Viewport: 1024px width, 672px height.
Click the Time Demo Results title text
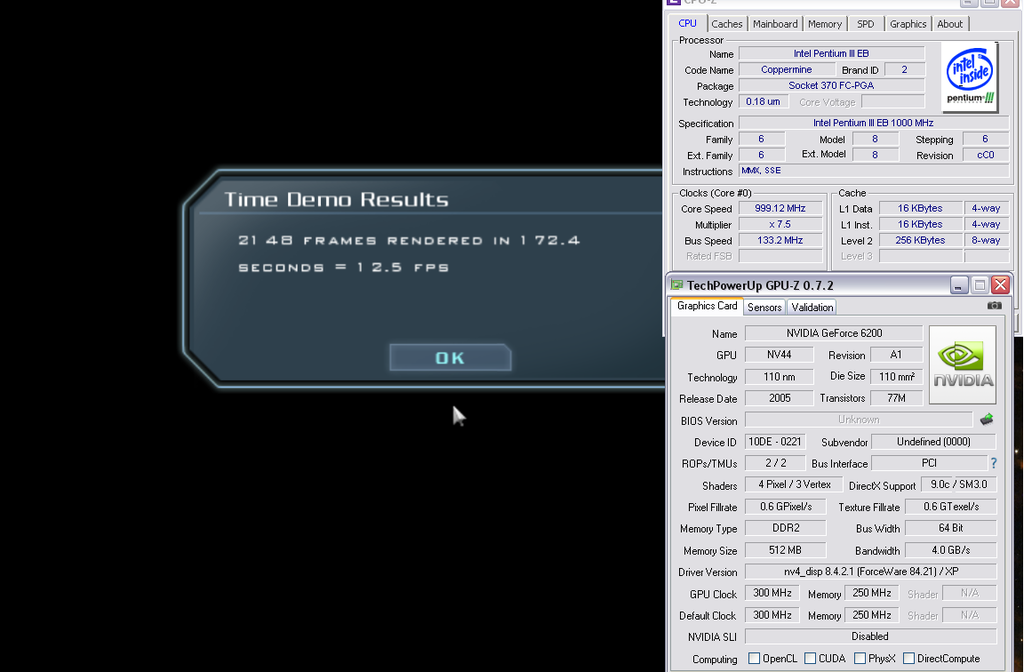336,199
